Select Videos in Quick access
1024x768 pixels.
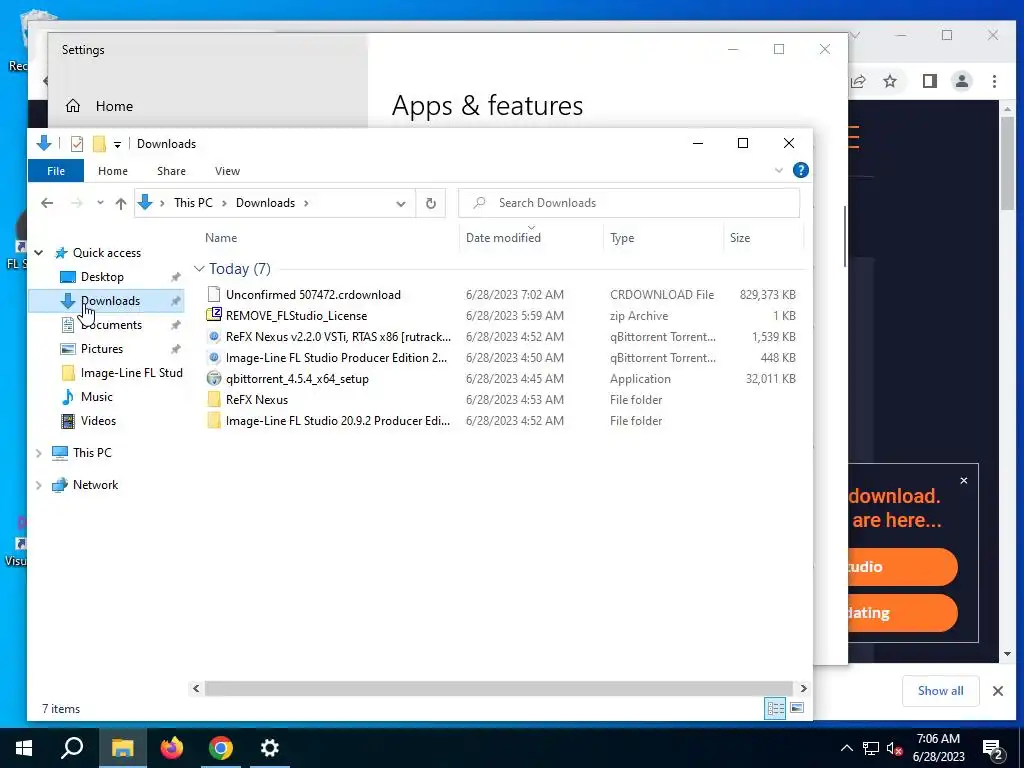[98, 421]
